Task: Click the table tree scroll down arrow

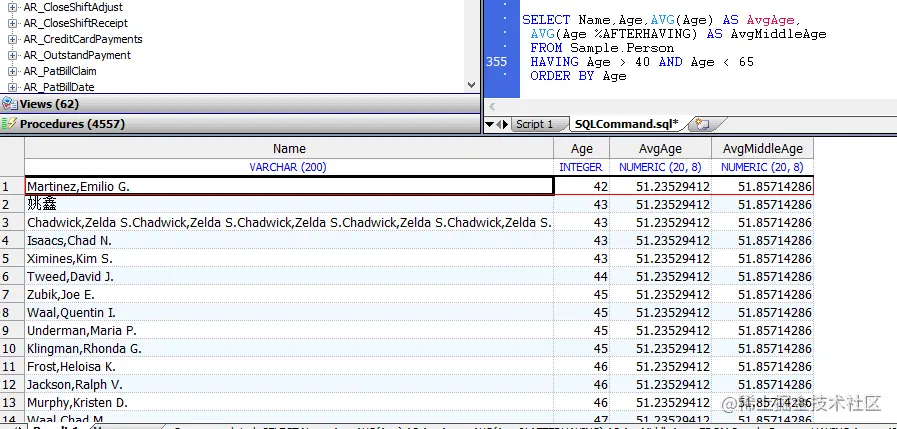Action: tap(471, 85)
